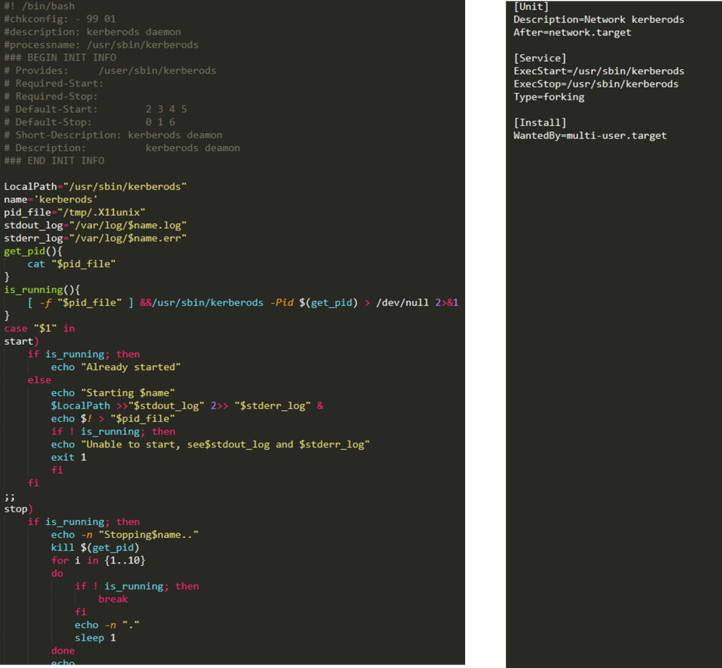Click the '#processname: /usr/sbin/kerberods' line
The width and height of the screenshot is (722, 668).
[x=101, y=45]
